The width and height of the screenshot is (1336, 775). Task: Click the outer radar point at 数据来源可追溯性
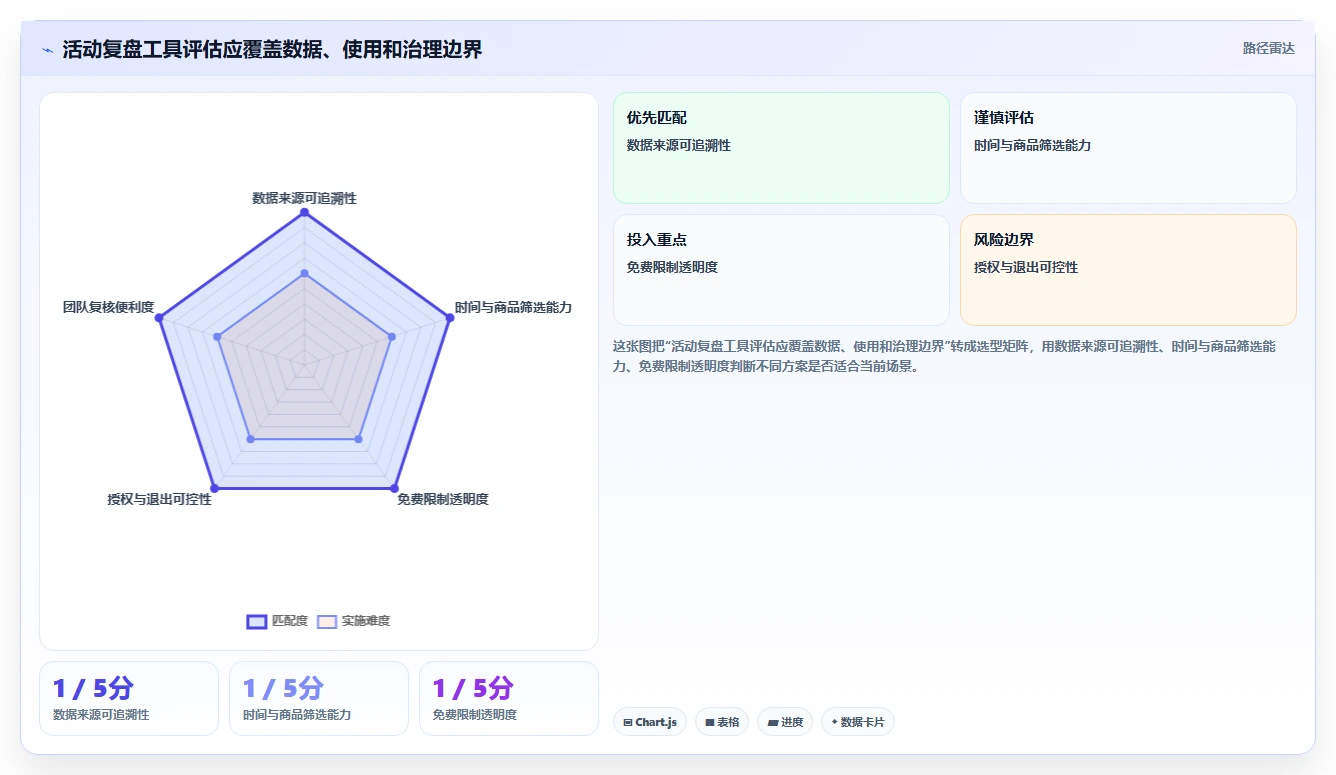304,212
